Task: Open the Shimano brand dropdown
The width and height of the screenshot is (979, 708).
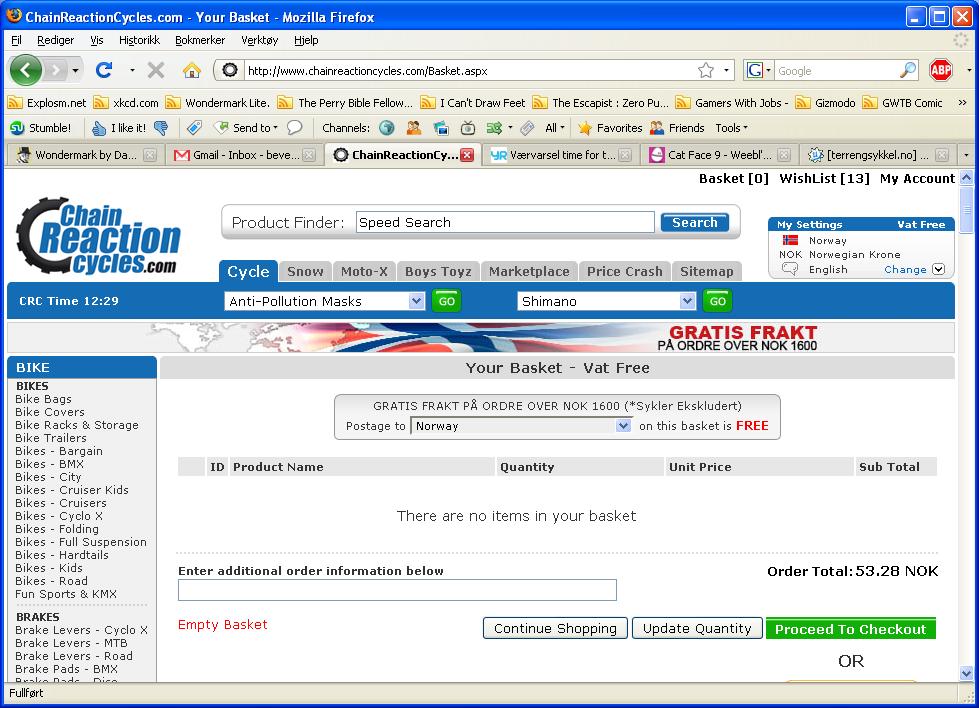Action: click(687, 301)
